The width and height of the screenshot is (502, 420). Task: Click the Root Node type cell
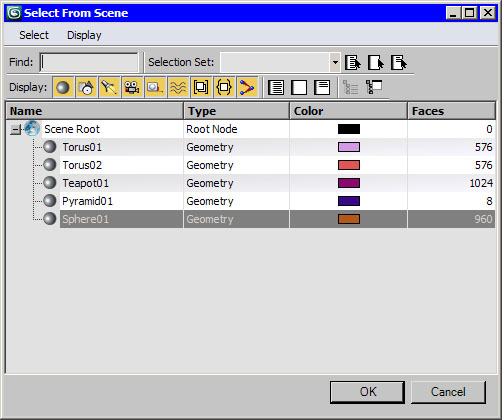coord(212,129)
